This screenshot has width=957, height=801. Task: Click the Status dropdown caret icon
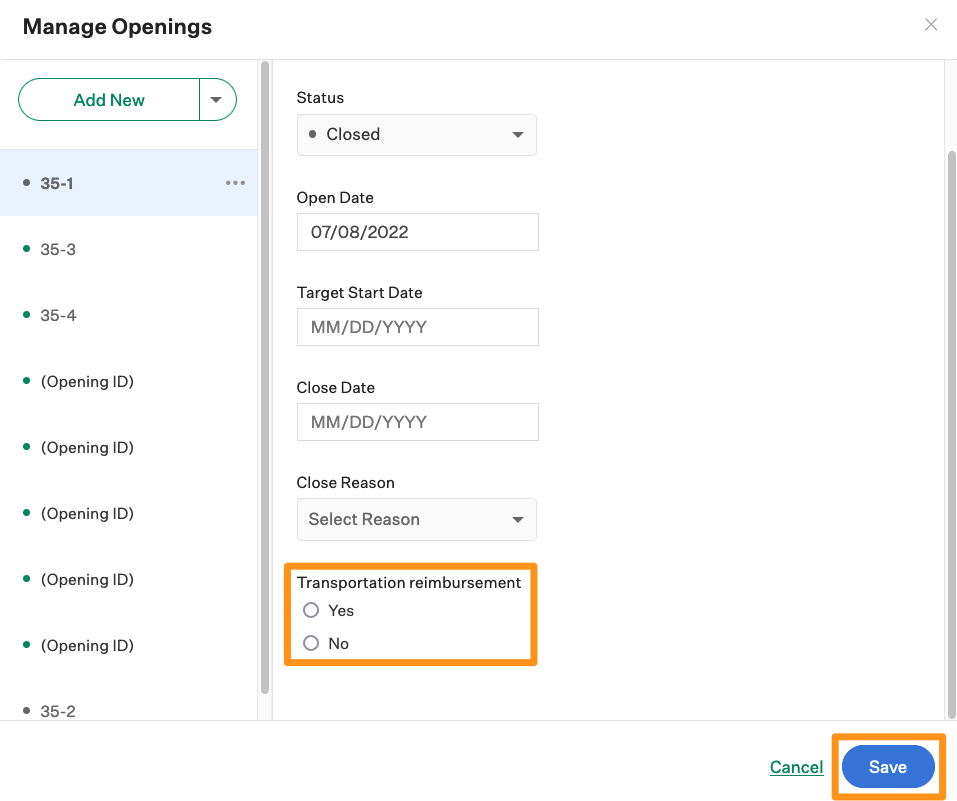click(518, 133)
